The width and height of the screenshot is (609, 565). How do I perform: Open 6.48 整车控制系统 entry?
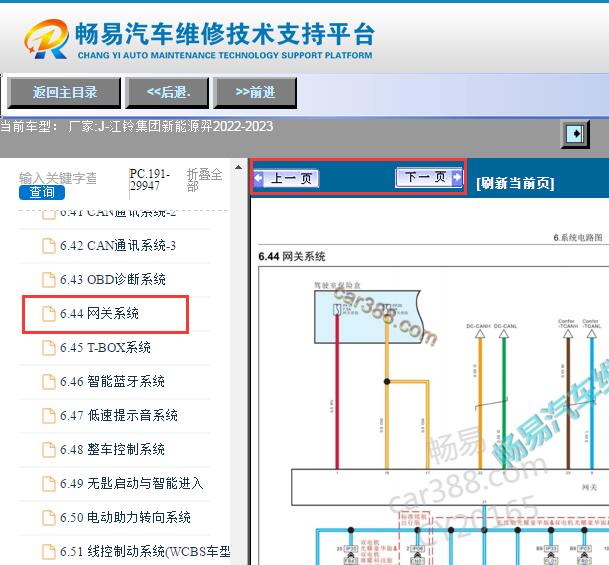[x=112, y=449]
